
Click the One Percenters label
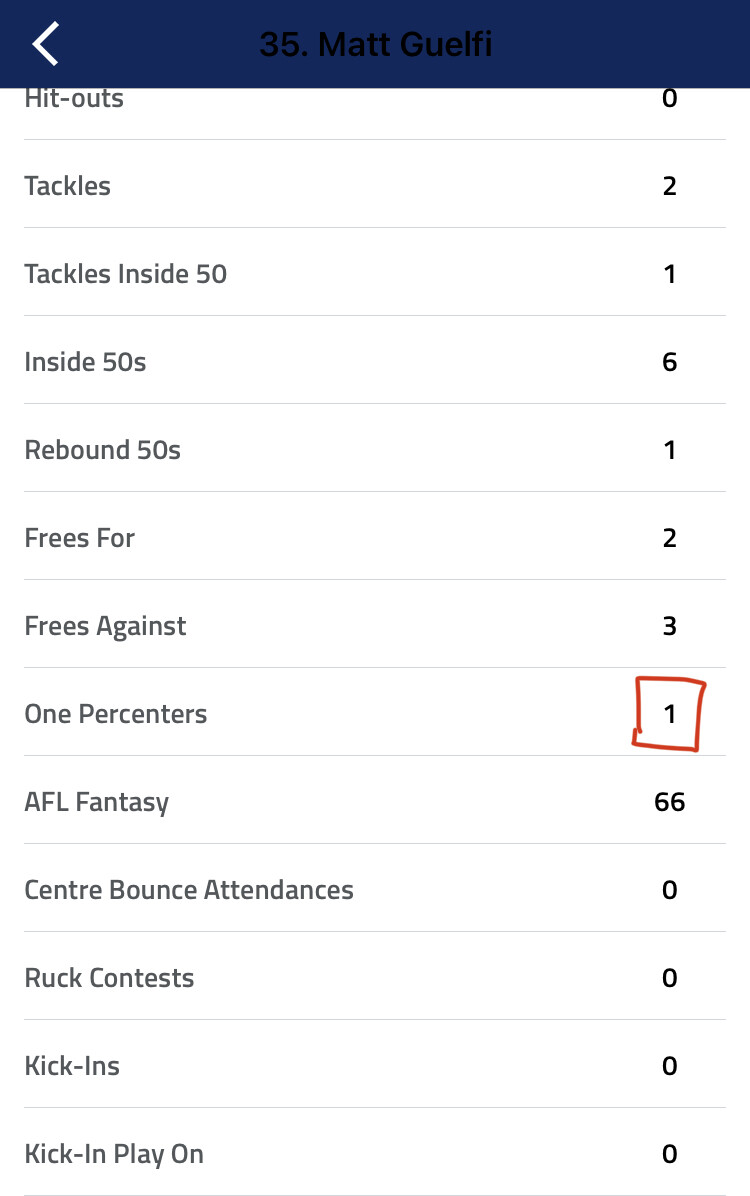116,714
